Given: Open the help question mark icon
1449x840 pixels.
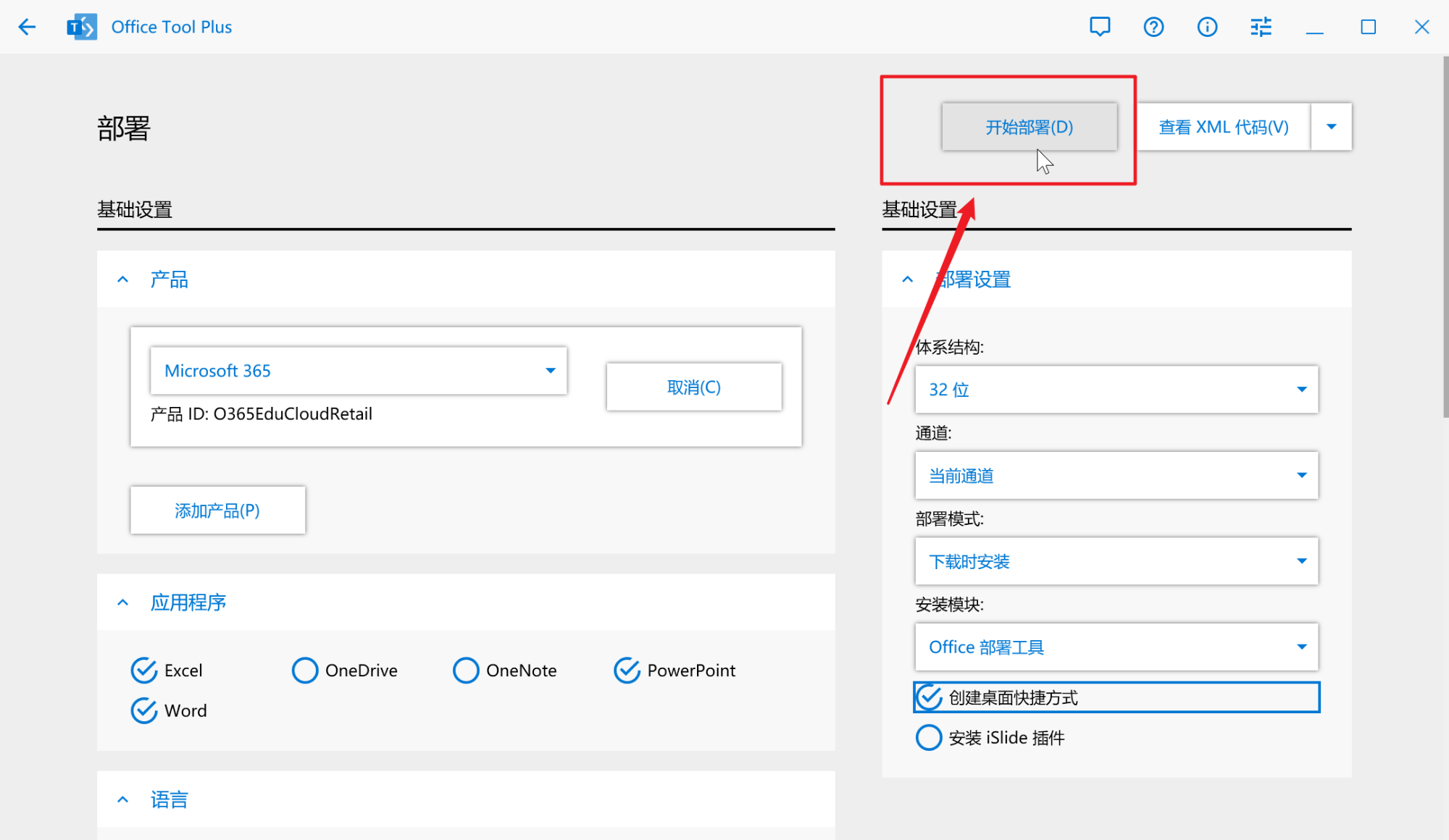Looking at the screenshot, I should (1153, 27).
